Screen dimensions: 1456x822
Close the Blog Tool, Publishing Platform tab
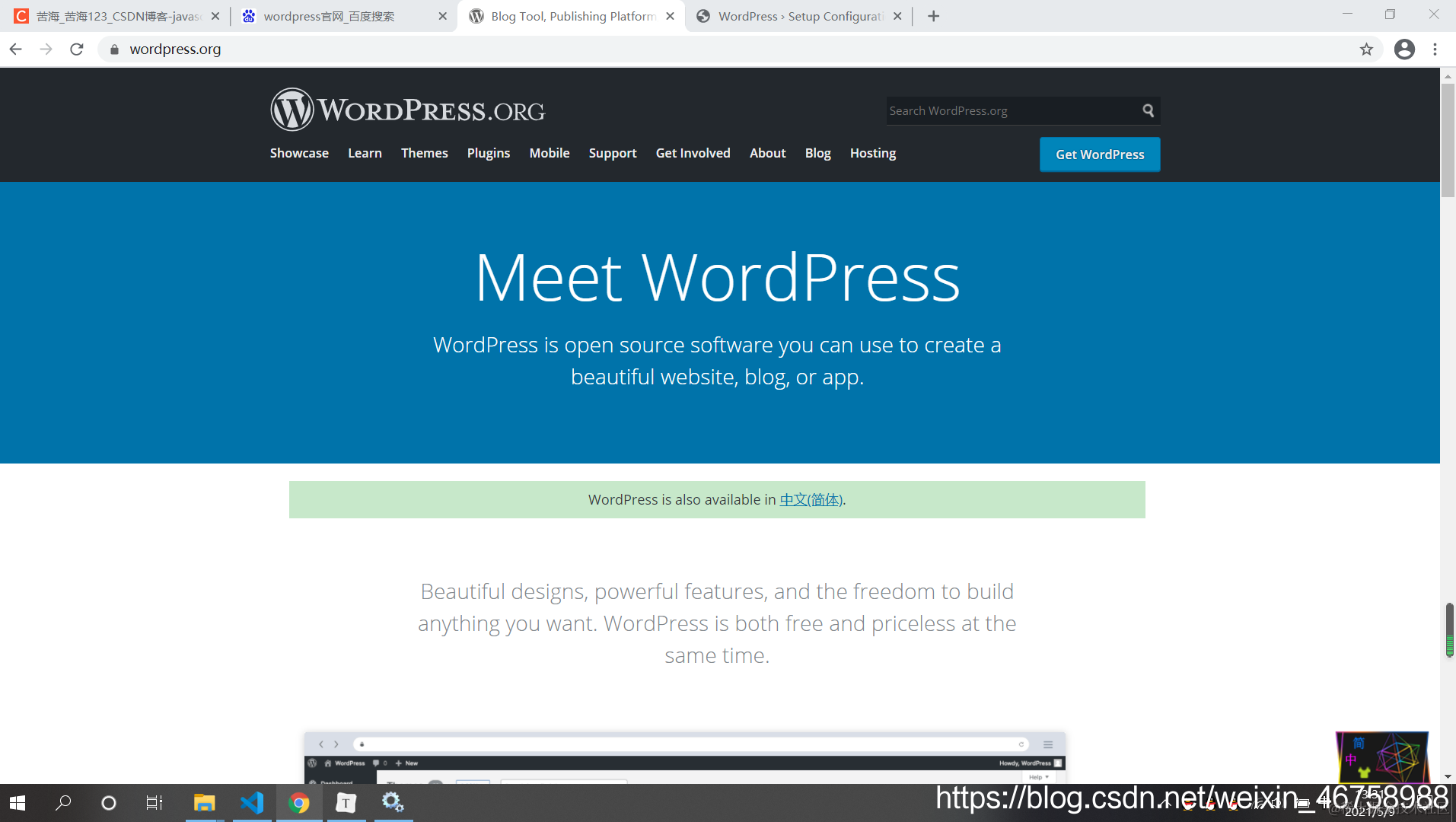click(670, 16)
